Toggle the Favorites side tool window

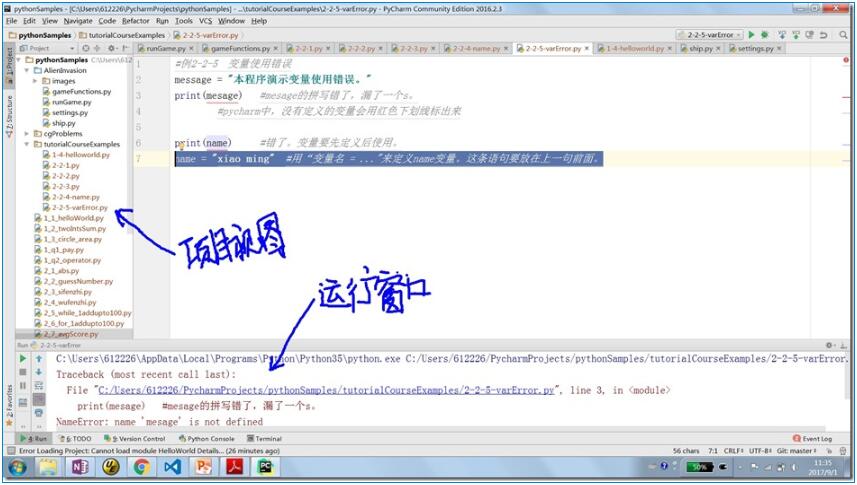coord(9,405)
